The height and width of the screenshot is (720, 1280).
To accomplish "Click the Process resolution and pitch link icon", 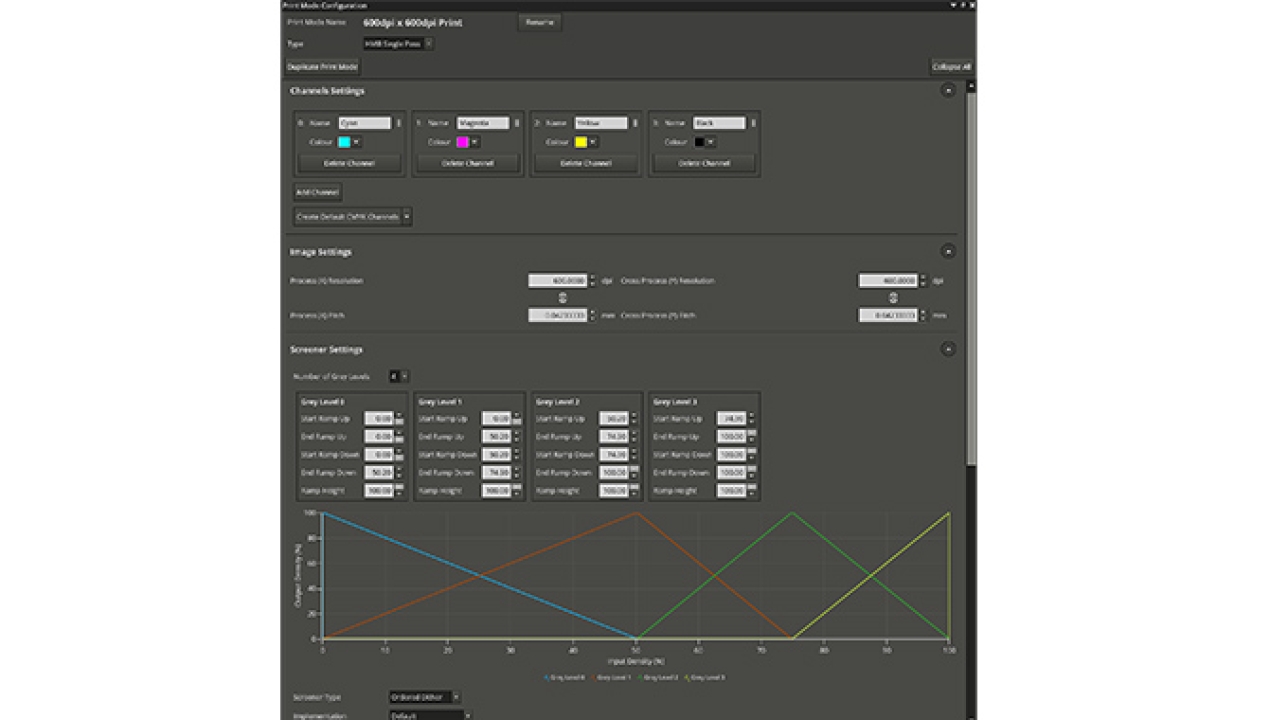I will pos(562,298).
